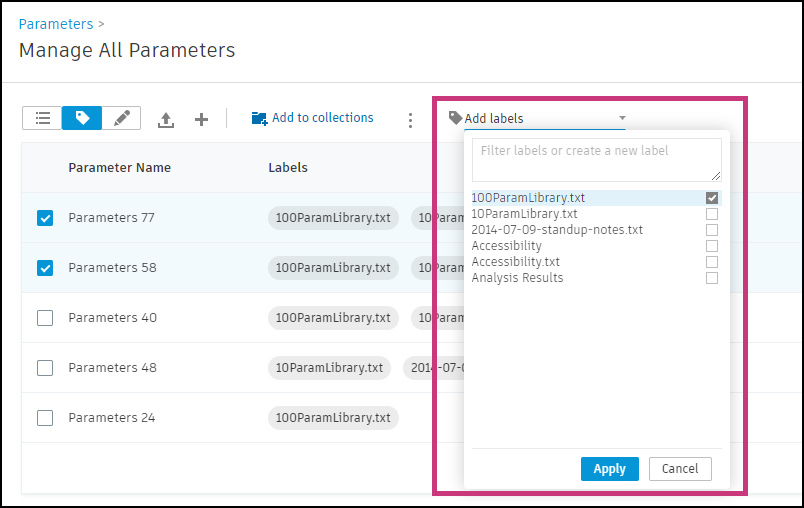The height and width of the screenshot is (508, 804).
Task: Click the pencil edit mode icon
Action: tap(122, 118)
